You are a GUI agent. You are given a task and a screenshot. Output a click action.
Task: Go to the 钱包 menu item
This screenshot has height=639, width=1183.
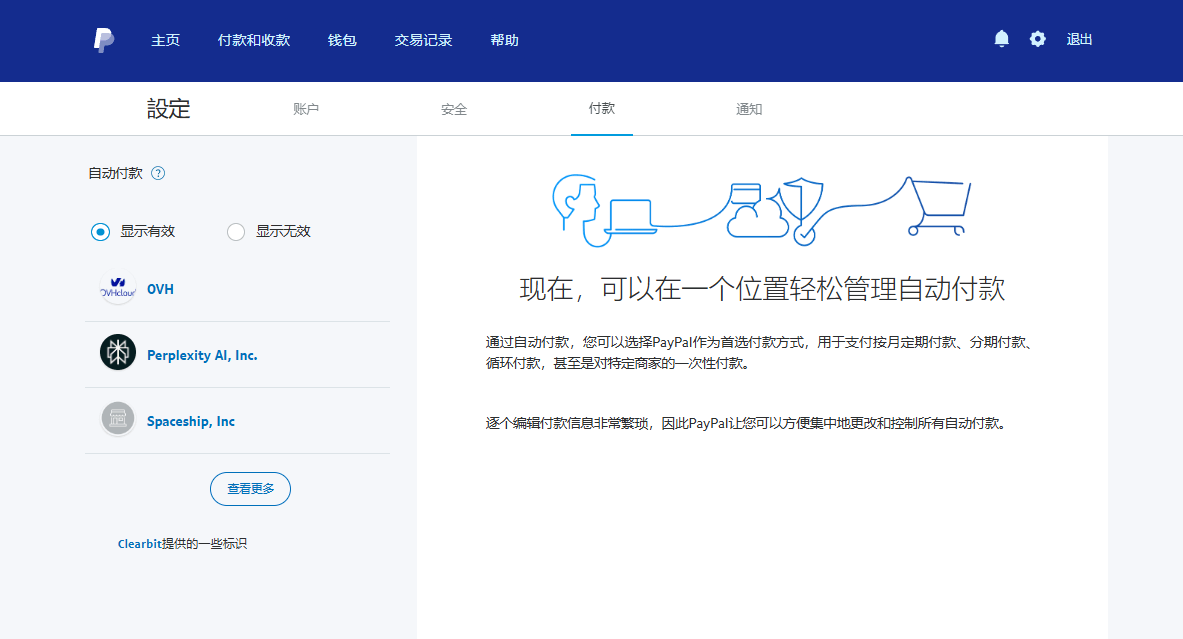point(342,40)
